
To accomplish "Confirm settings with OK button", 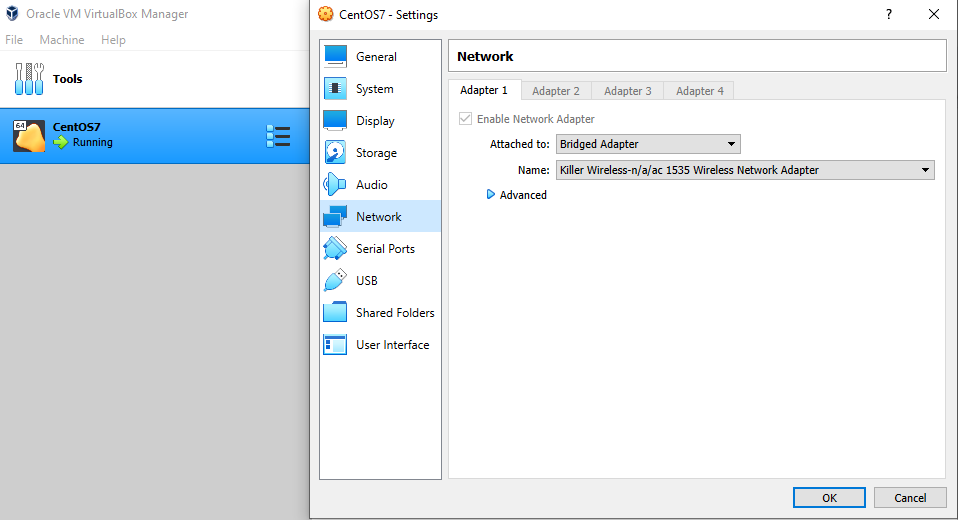I will 829,497.
